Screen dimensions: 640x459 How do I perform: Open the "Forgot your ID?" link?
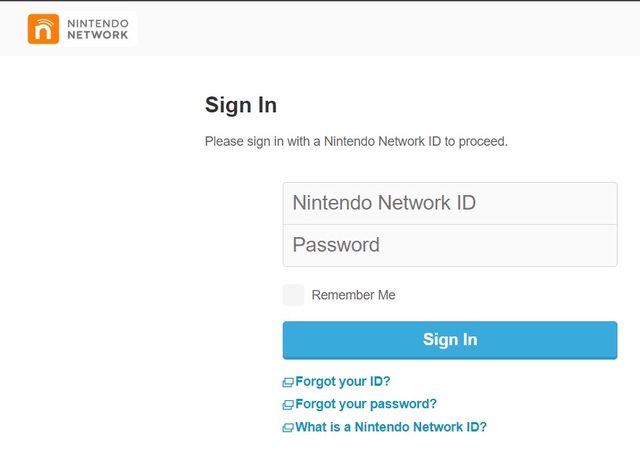click(343, 381)
